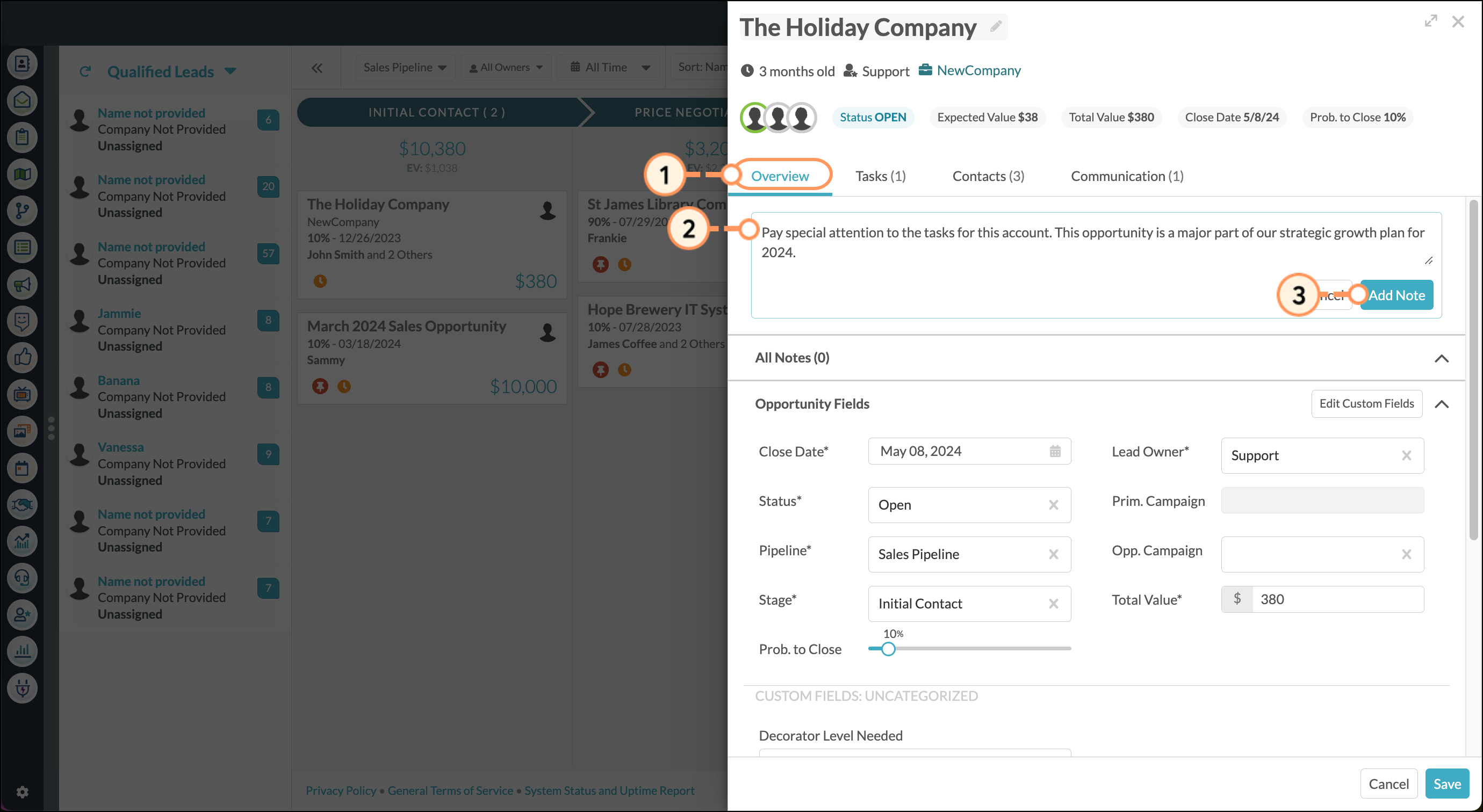The height and width of the screenshot is (812, 1483).
Task: Open the Qualified Leads dropdown
Action: 231,71
